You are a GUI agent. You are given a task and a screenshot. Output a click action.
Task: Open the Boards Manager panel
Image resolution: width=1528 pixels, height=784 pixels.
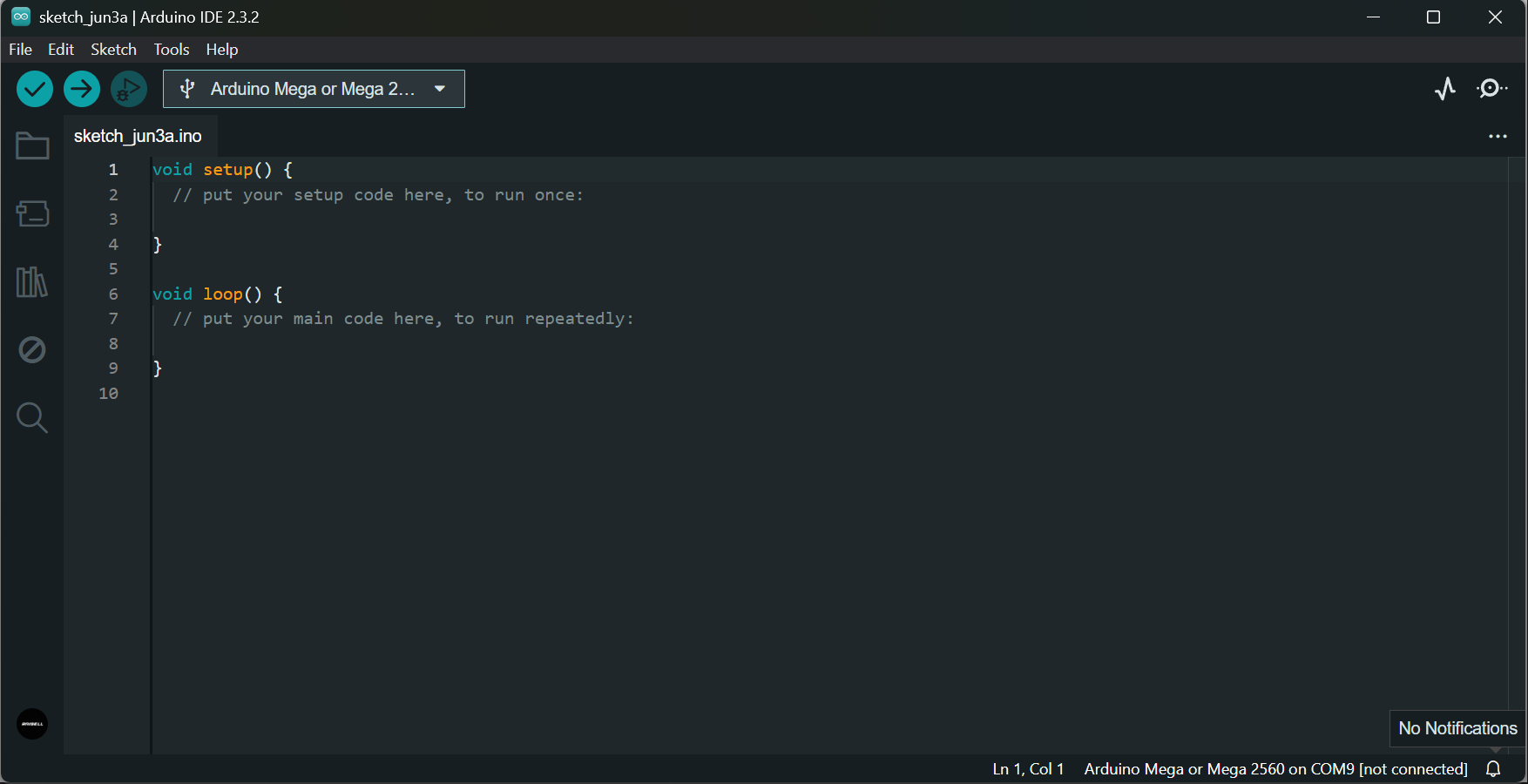pos(32,213)
